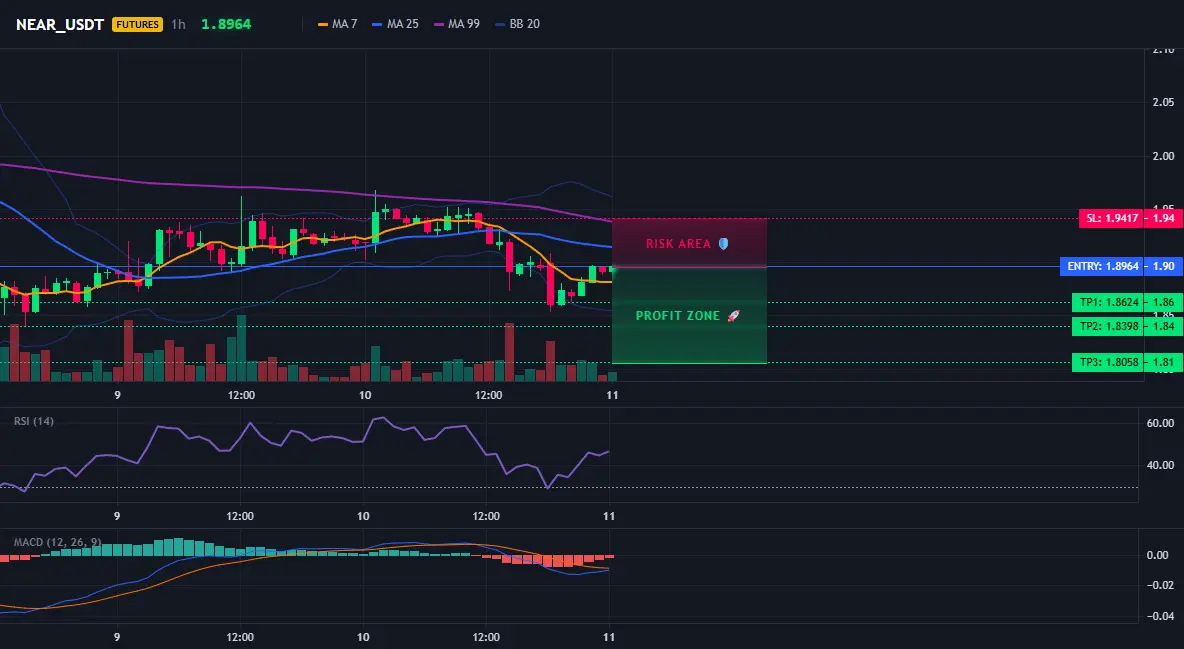This screenshot has width=1184, height=649.
Task: Click the 11 date label under the MACD panel
Action: pyautogui.click(x=609, y=637)
